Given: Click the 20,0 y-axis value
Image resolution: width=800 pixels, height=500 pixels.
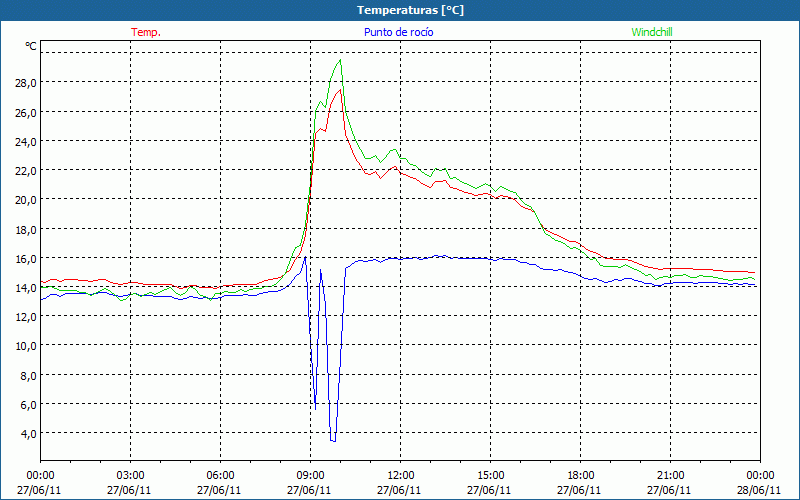Looking at the screenshot, I should (x=26, y=200).
